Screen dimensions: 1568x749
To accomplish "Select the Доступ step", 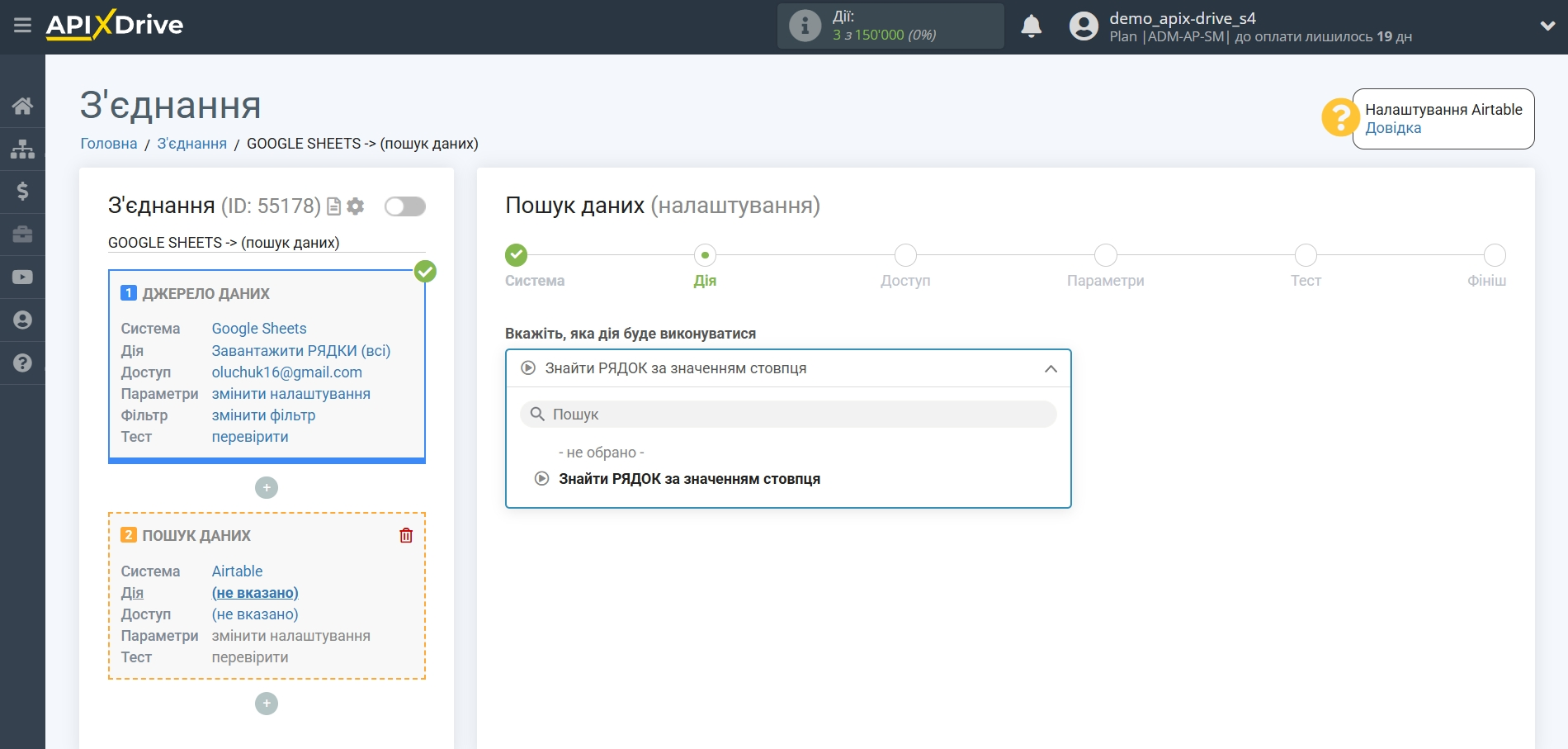I will click(905, 255).
